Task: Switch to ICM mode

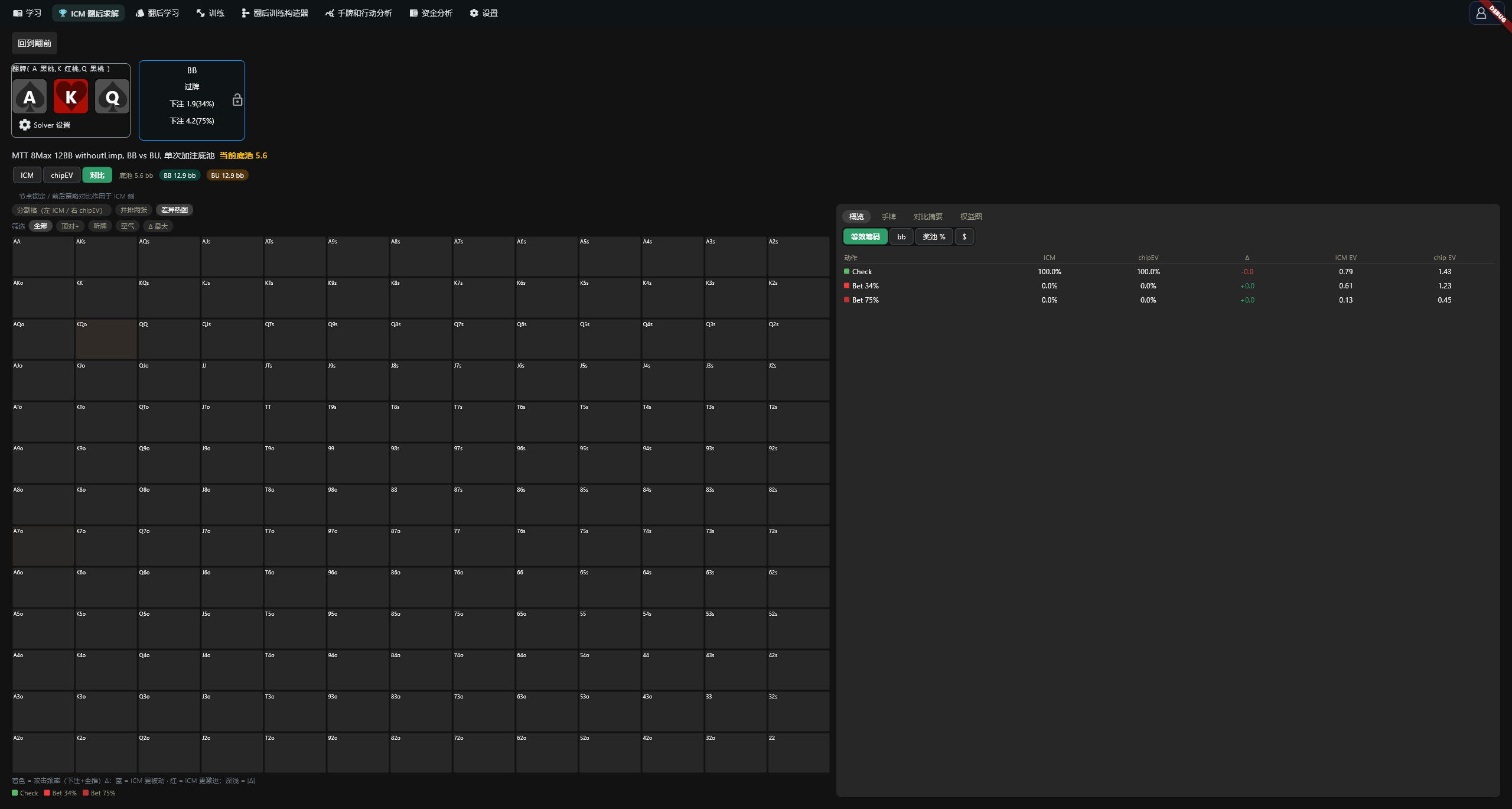Action: [27, 176]
